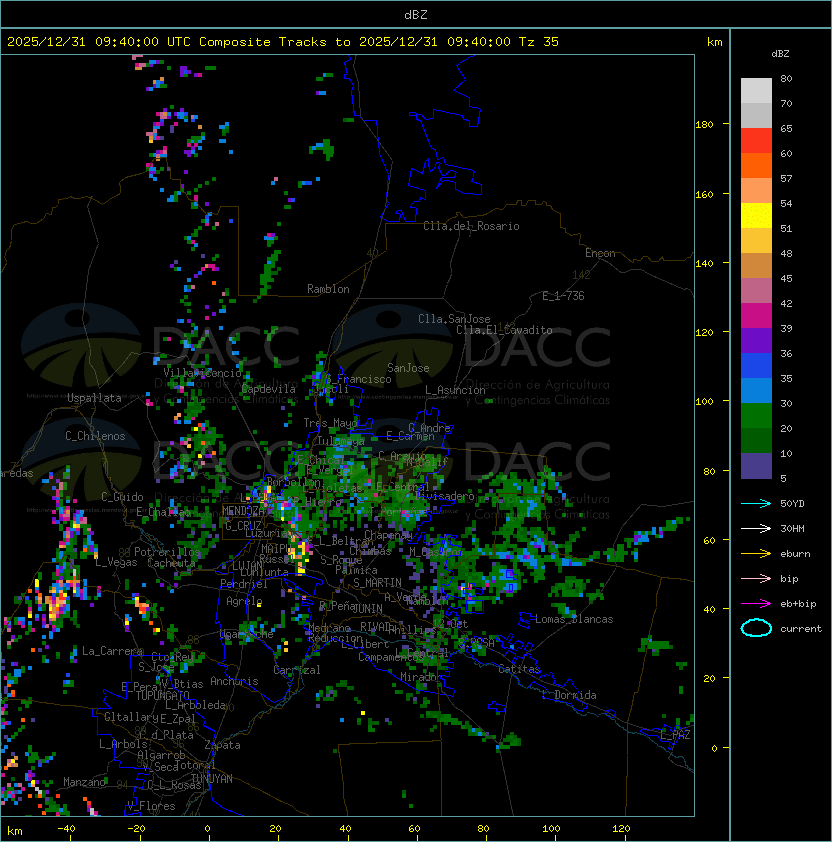The width and height of the screenshot is (832, 842).
Task: Click the Potrerillos map label
Action: (x=167, y=551)
